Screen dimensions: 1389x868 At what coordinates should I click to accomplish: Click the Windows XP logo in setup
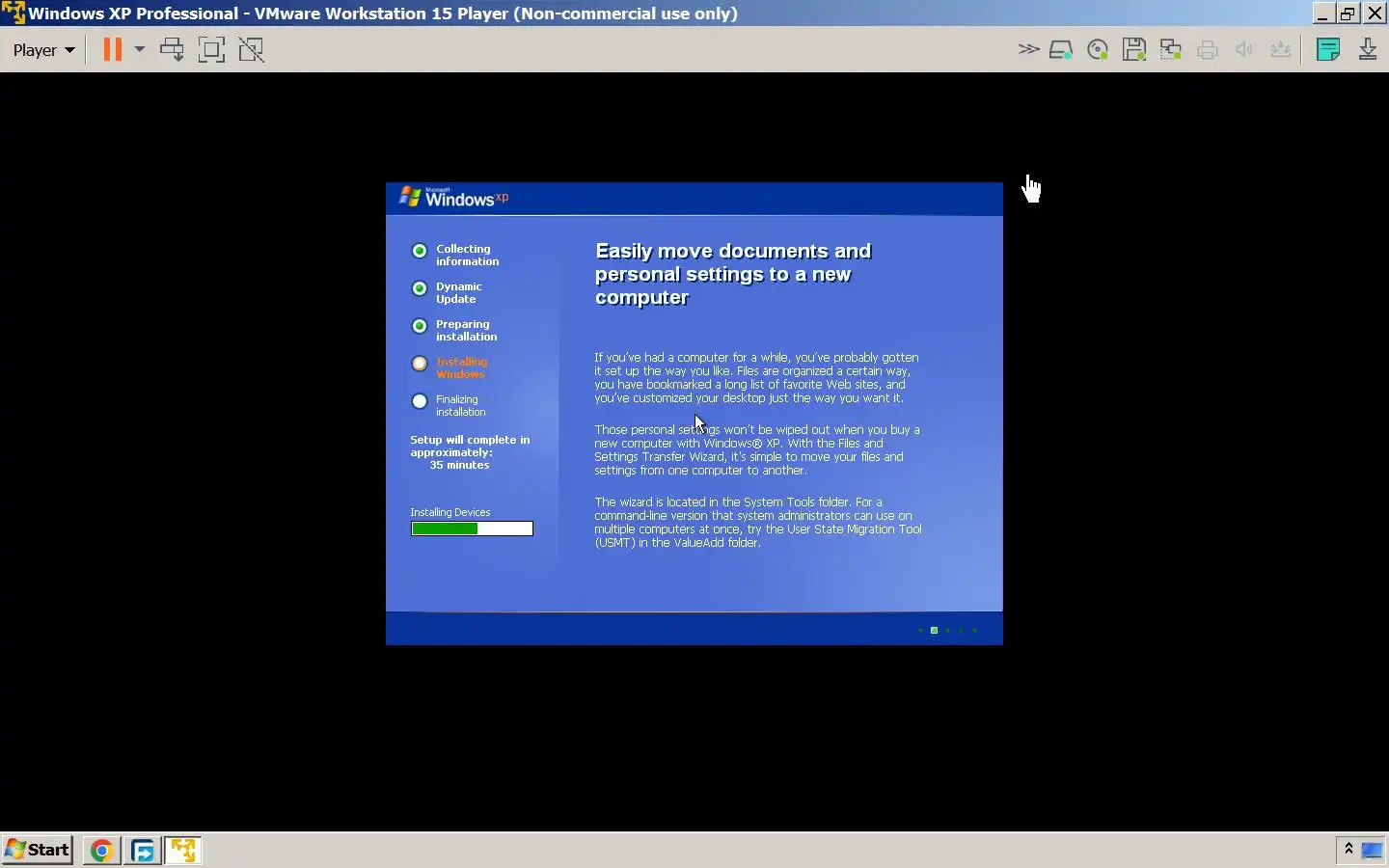click(x=453, y=197)
